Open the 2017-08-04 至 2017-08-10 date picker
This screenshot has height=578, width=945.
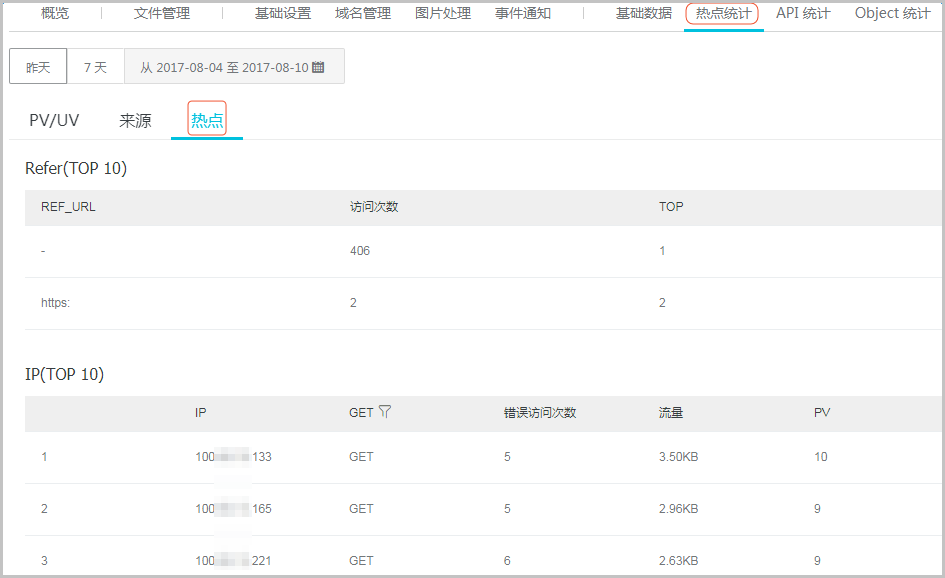pyautogui.click(x=234, y=66)
